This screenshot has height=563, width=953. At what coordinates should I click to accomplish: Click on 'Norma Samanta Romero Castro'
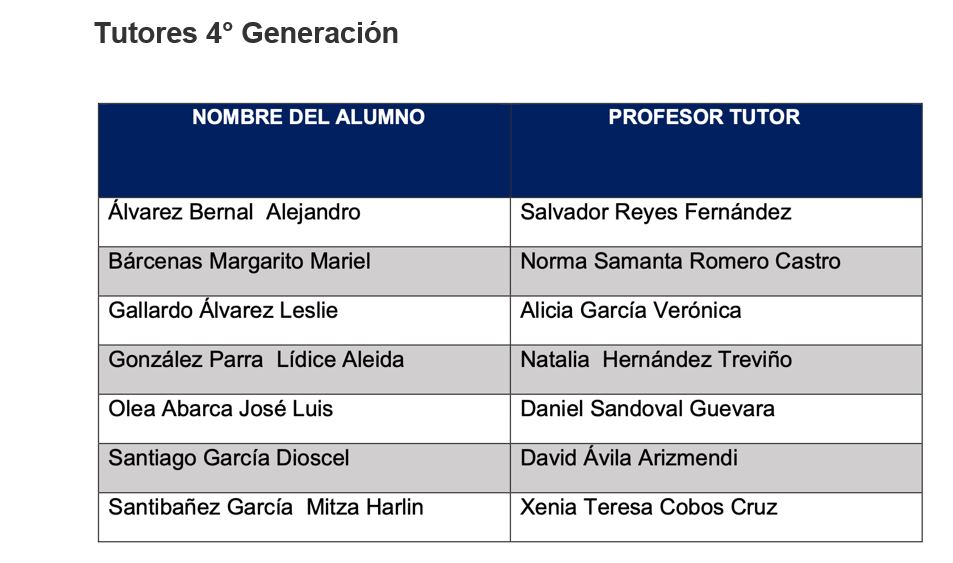[680, 261]
